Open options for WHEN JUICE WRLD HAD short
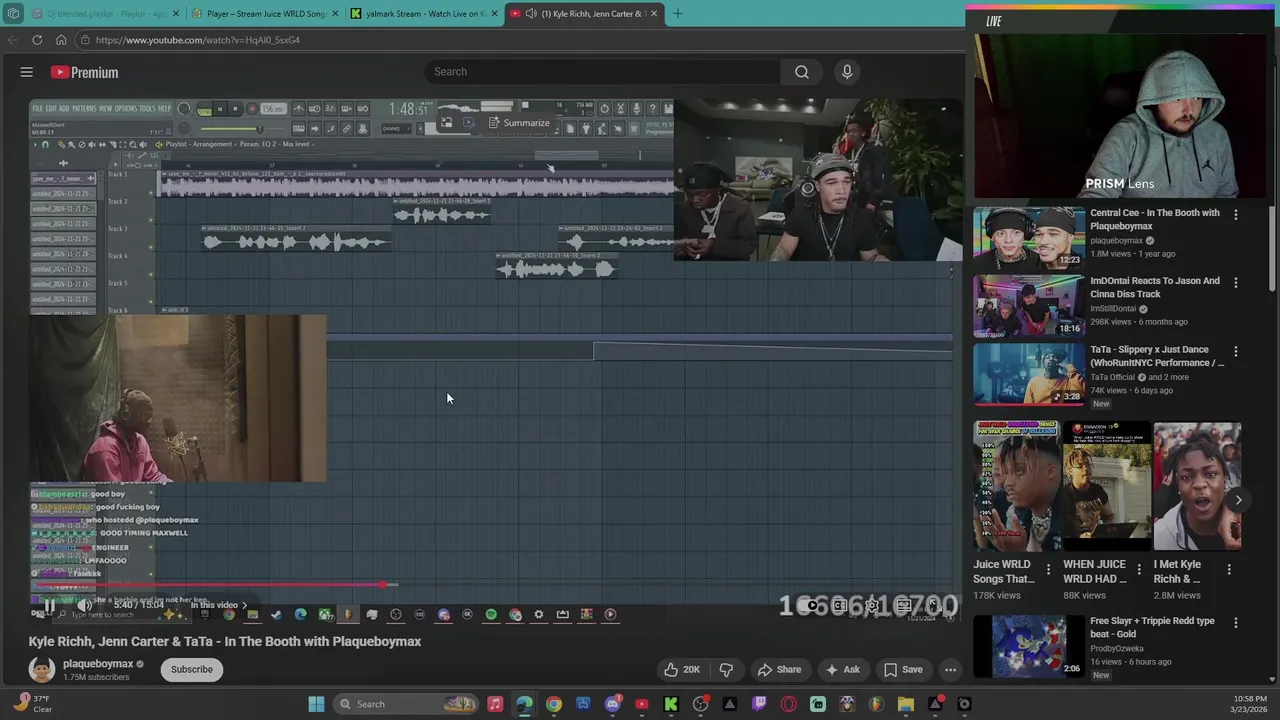 click(x=1138, y=569)
